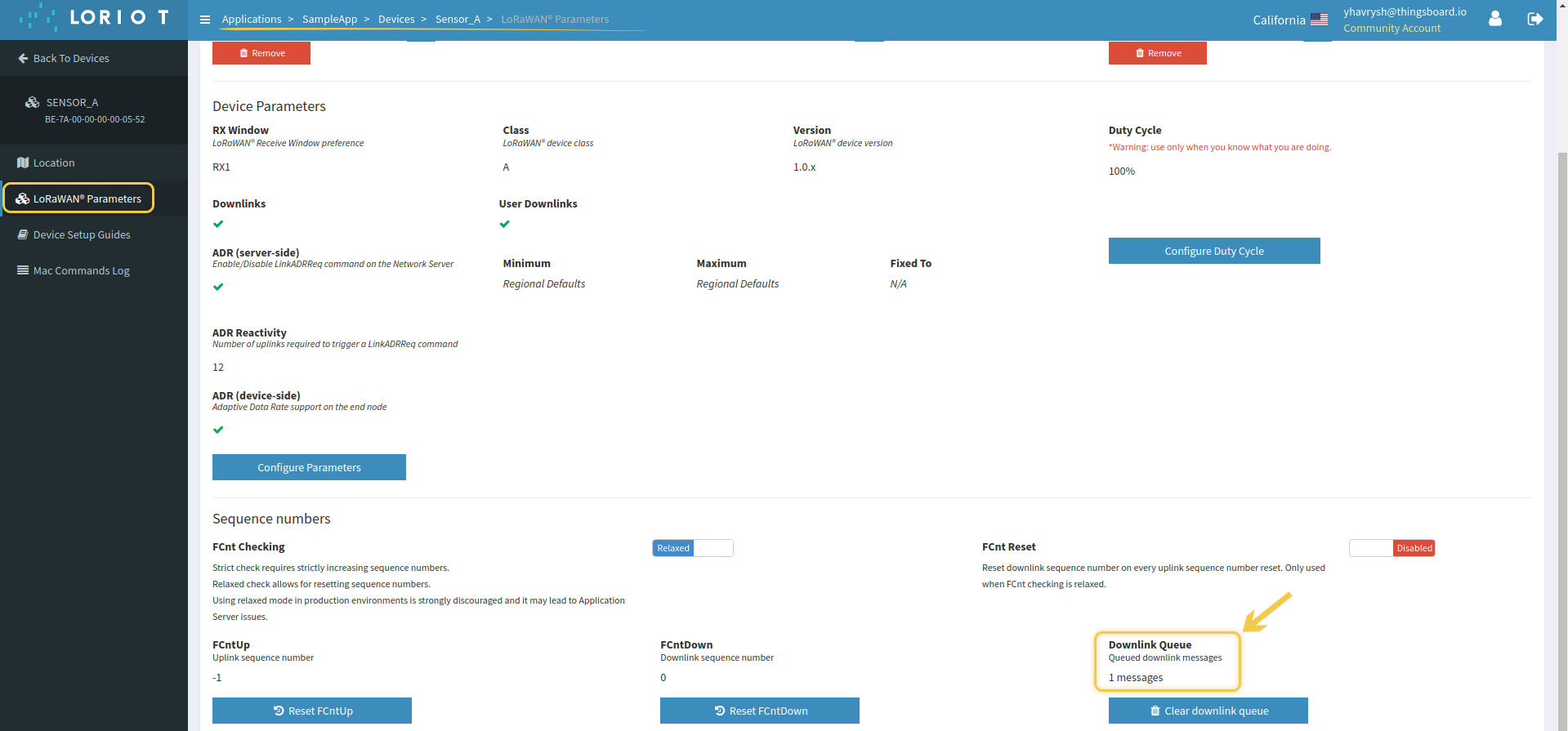Go to SampleApp in breadcrumb

point(329,19)
